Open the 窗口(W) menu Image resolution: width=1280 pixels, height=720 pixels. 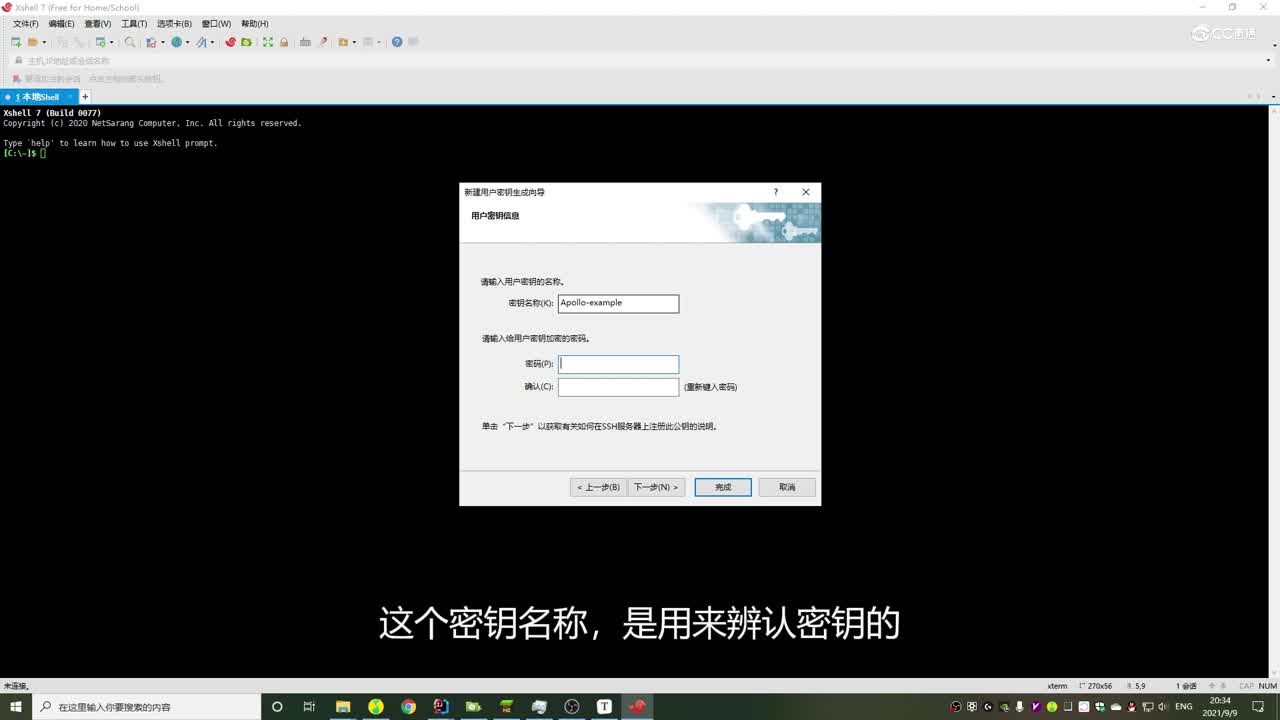pyautogui.click(x=216, y=24)
